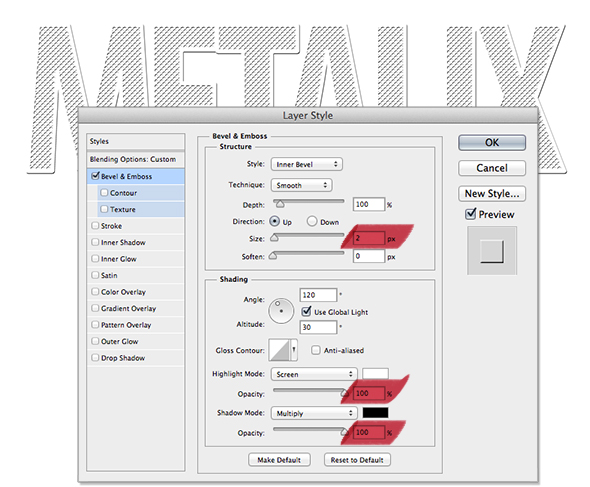
Task: Click the New Style... button
Action: (x=492, y=193)
